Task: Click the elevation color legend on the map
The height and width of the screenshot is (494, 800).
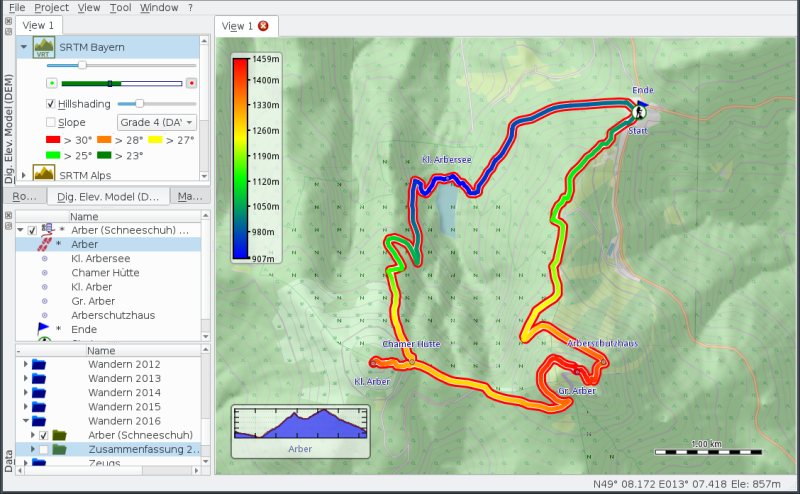Action: 256,158
